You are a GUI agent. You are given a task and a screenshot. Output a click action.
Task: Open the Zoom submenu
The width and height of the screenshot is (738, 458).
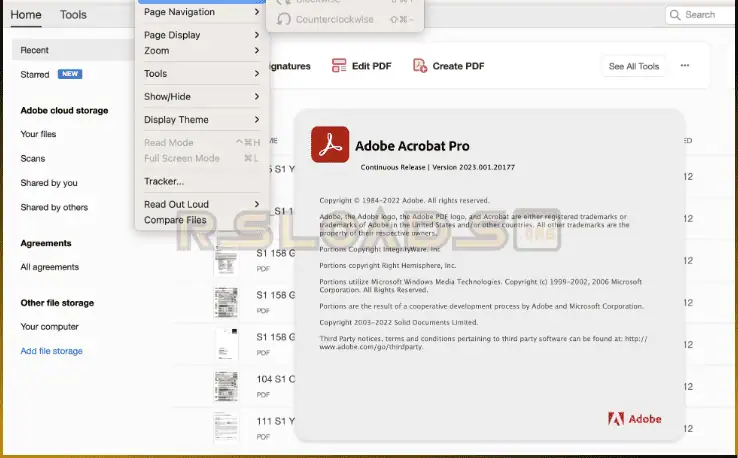(x=202, y=50)
